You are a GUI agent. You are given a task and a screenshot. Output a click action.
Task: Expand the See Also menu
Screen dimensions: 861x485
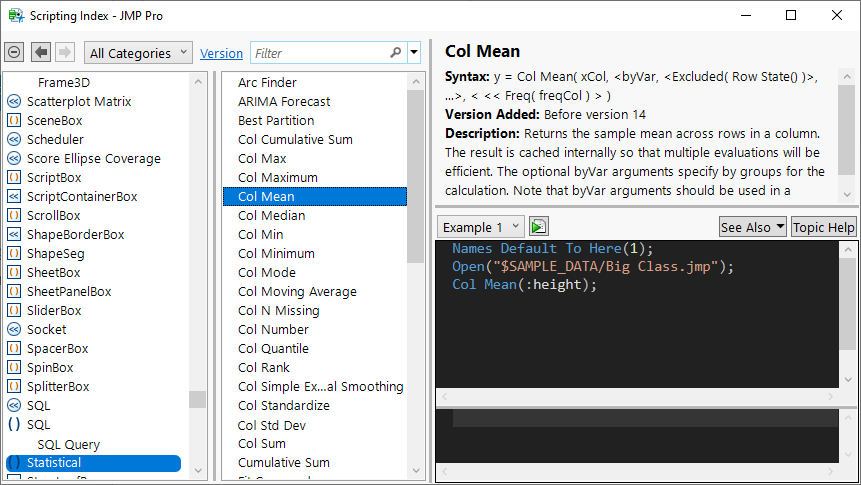tap(752, 227)
